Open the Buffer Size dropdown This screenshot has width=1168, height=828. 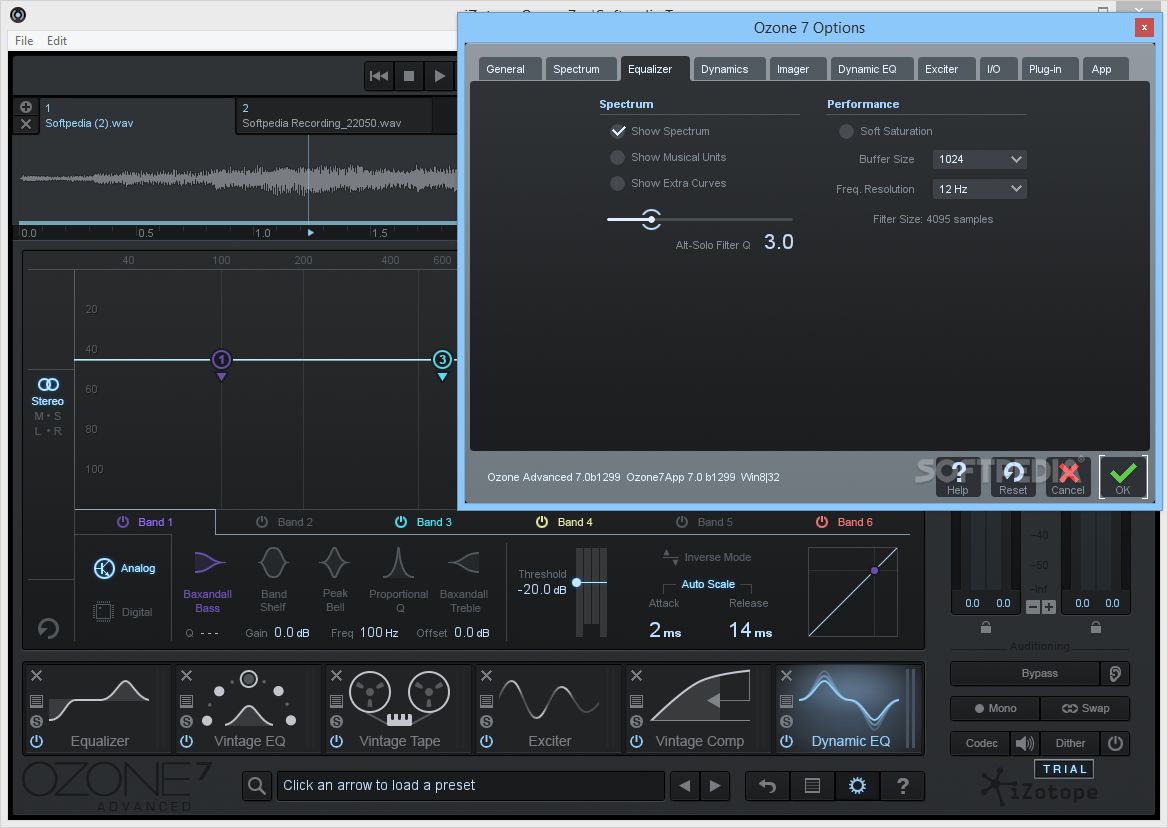(x=980, y=159)
